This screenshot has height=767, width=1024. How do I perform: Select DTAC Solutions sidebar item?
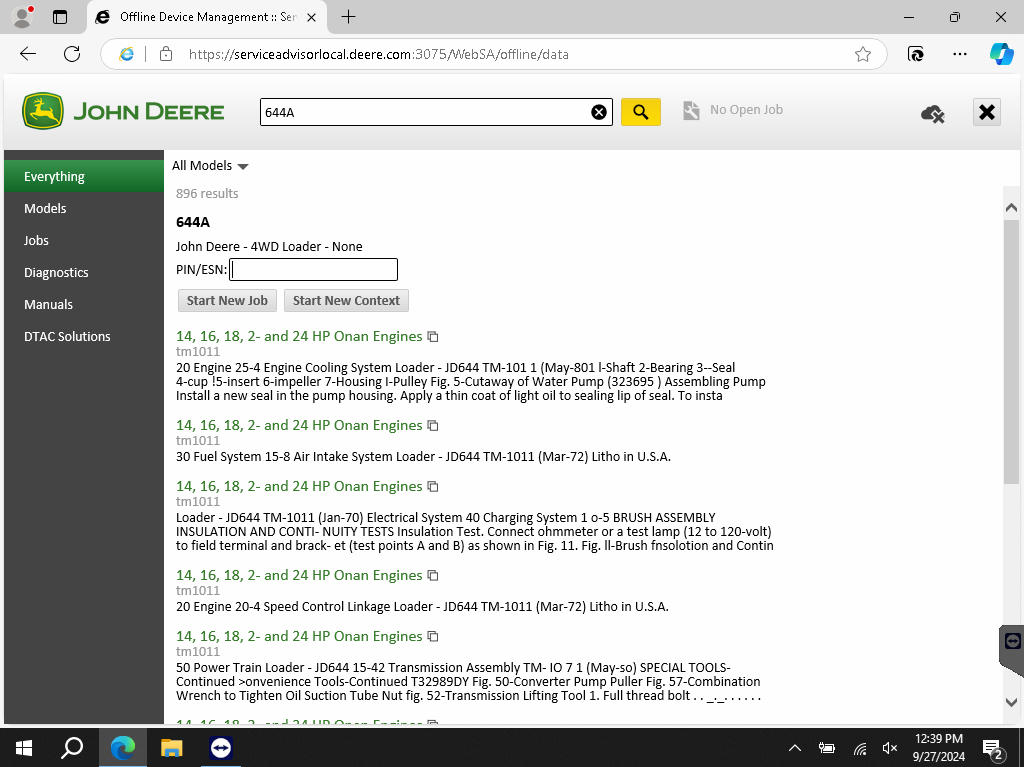pyautogui.click(x=67, y=336)
